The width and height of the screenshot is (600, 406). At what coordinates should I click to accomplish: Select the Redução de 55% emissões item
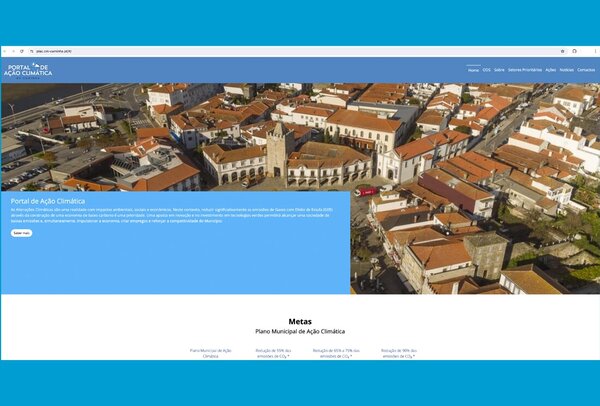click(273, 353)
